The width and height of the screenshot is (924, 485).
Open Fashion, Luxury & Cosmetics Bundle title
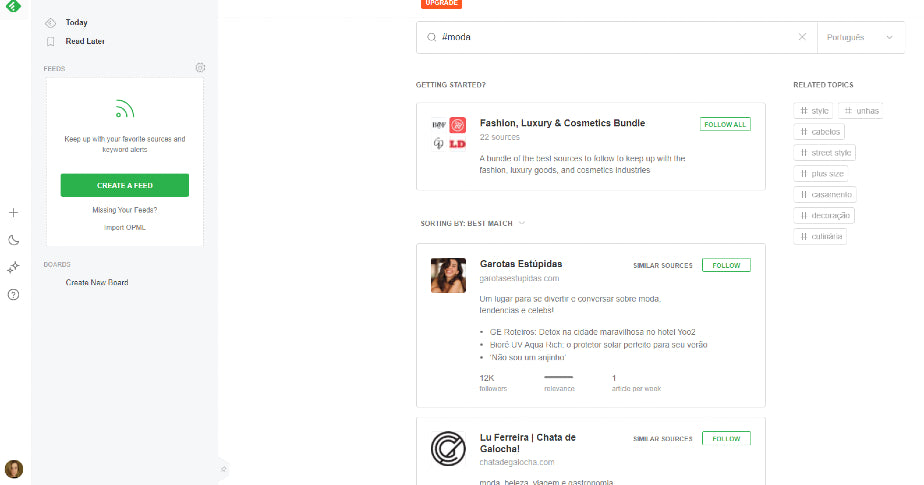click(562, 123)
